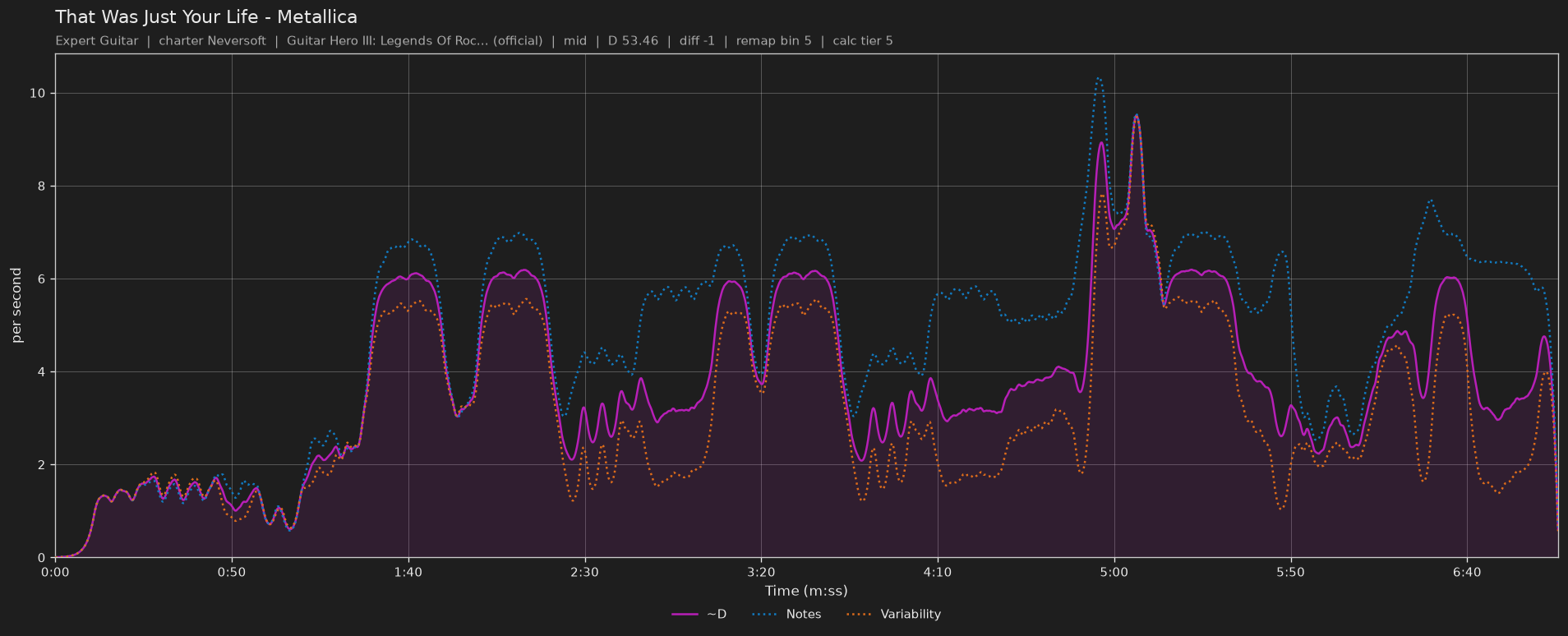Select the x-axis tick label '4:10'

pyautogui.click(x=938, y=572)
